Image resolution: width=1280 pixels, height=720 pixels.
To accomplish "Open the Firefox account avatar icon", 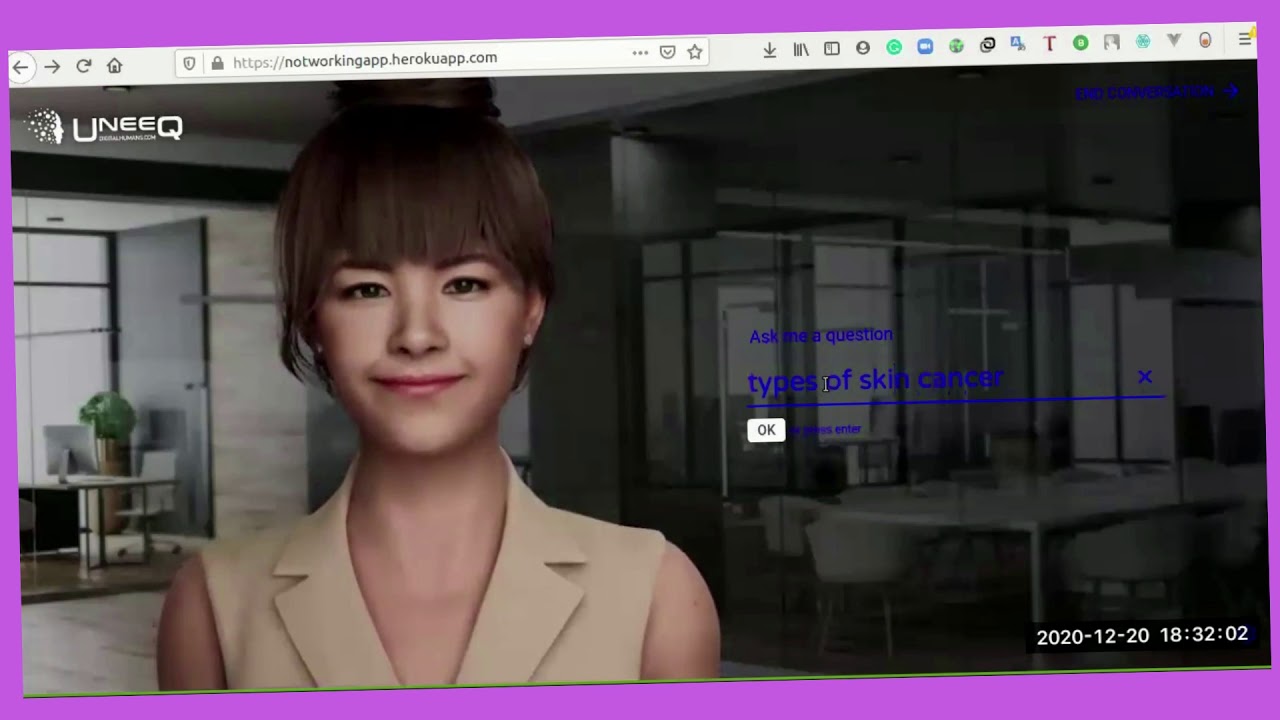I will point(863,47).
